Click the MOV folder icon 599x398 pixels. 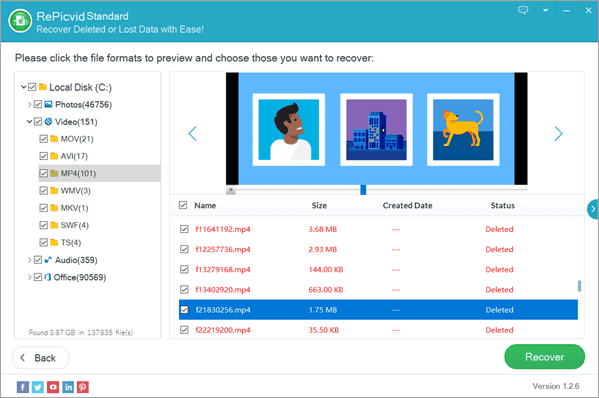pos(54,138)
